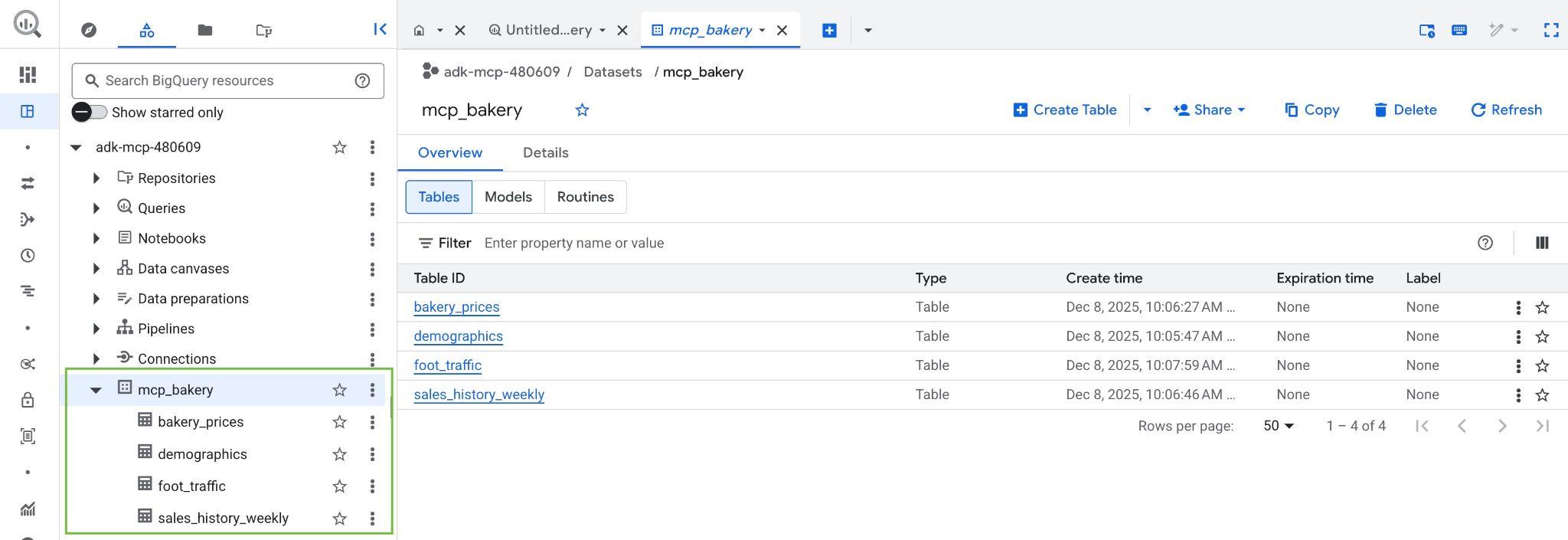Open the Rows per page dropdown
The image size is (1568, 540).
1279,426
